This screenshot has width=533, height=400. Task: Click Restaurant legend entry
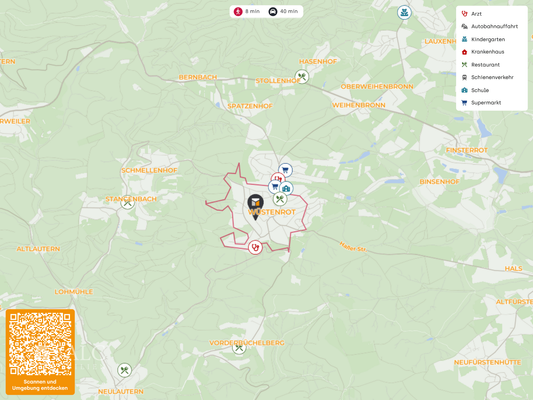480,65
